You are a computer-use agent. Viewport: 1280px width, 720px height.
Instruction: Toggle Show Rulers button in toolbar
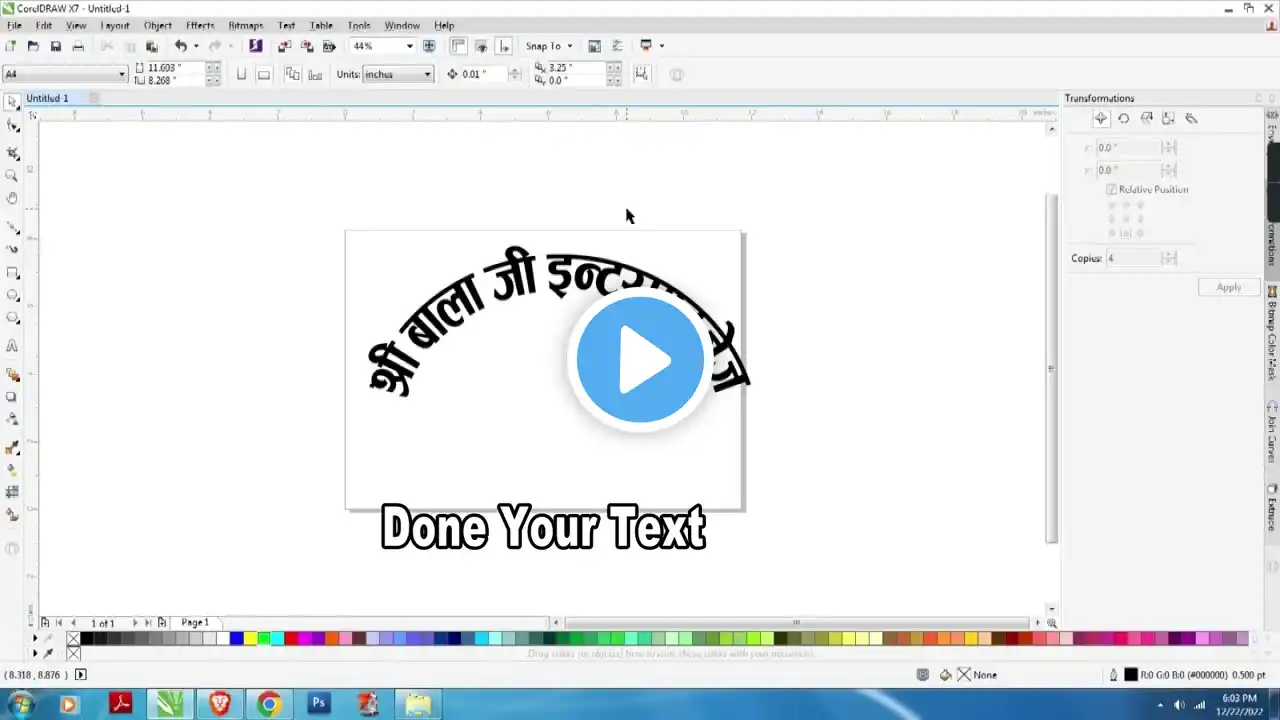point(457,46)
